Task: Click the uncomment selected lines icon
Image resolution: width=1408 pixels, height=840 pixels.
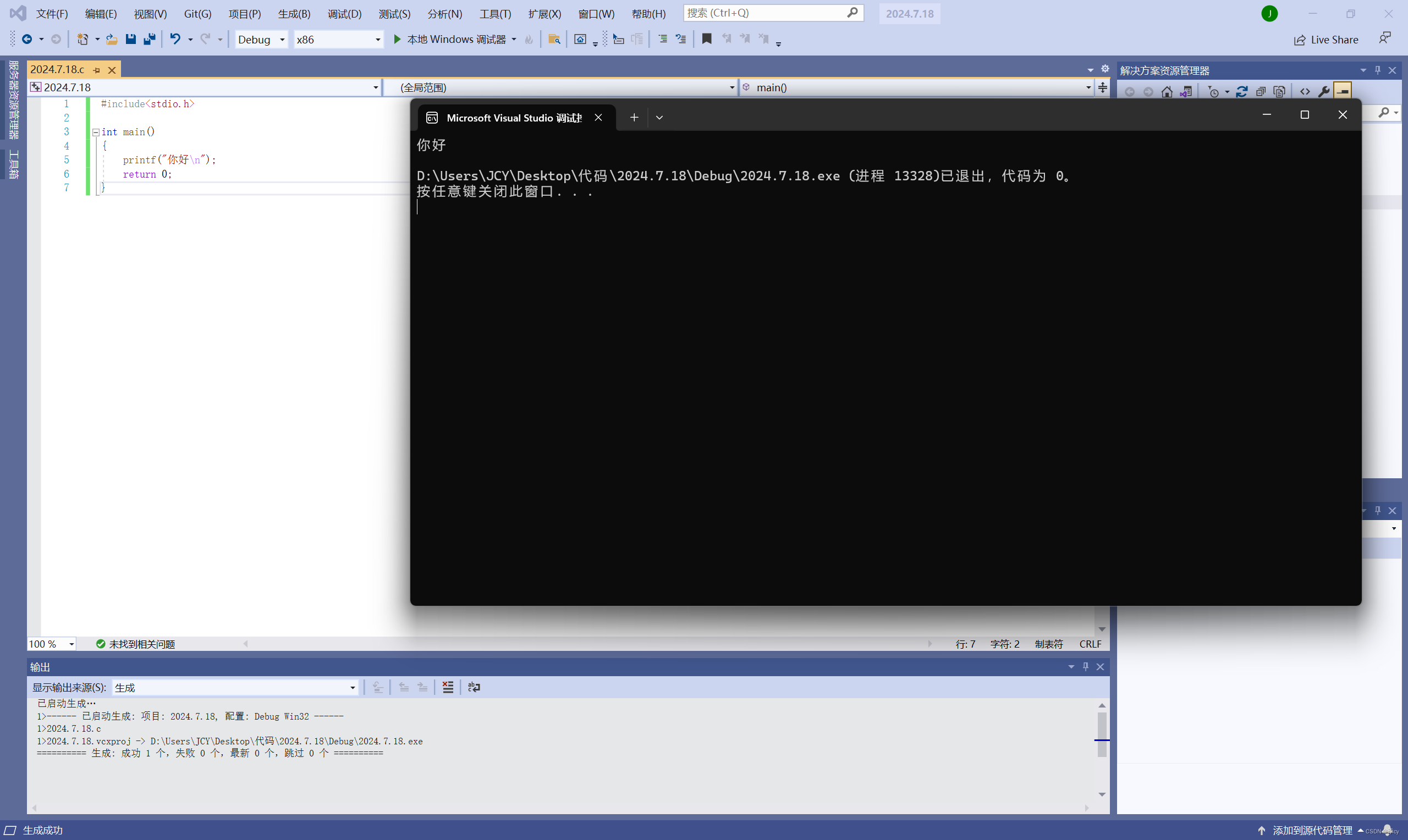Action: [x=681, y=39]
